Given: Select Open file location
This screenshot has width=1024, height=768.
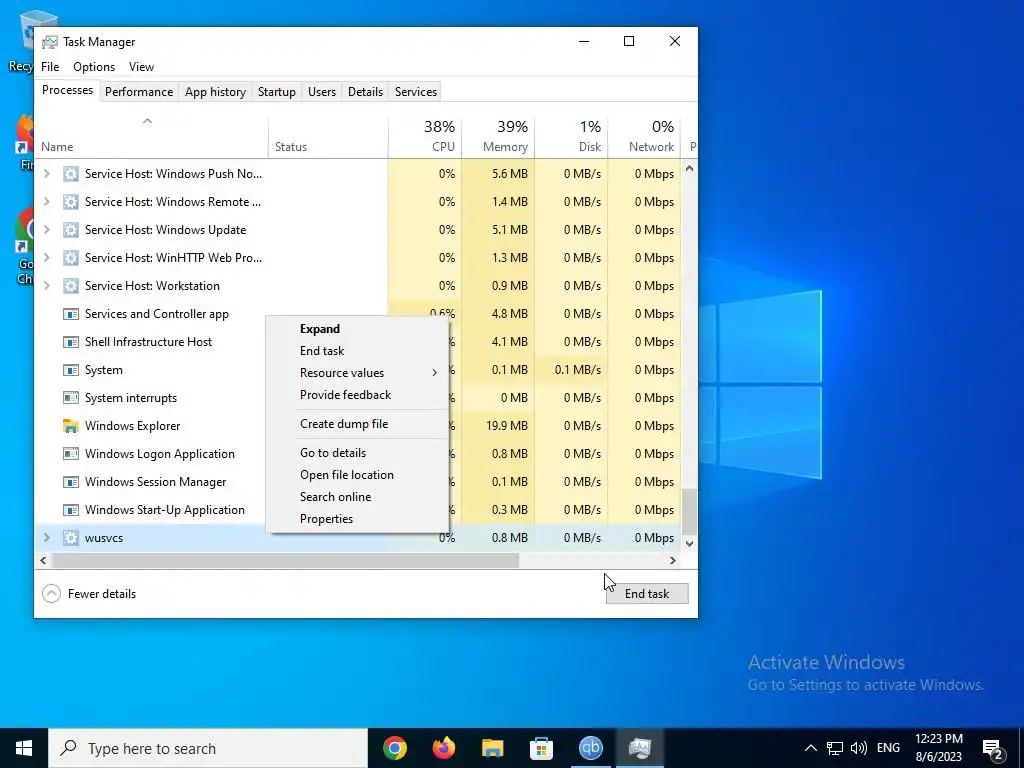Looking at the screenshot, I should (357, 475).
